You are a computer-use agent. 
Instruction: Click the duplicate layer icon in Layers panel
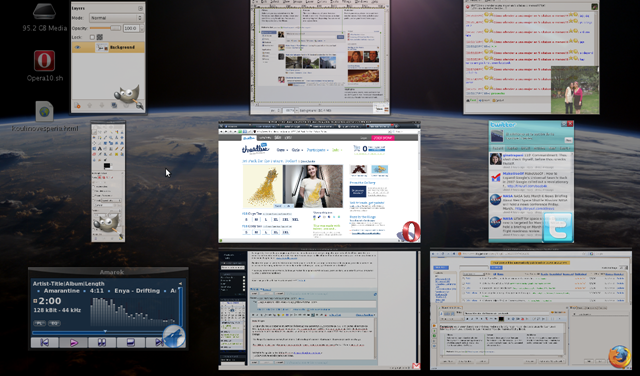click(114, 105)
